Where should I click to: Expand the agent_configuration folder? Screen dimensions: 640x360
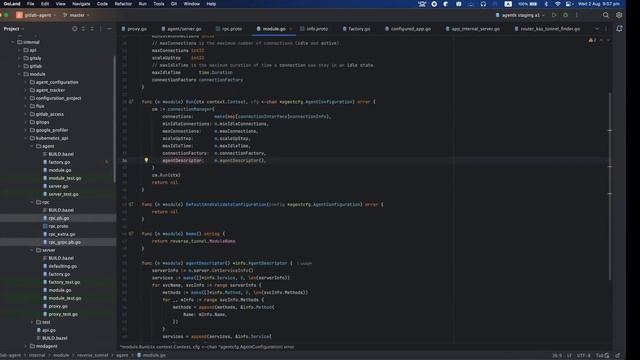[26, 82]
